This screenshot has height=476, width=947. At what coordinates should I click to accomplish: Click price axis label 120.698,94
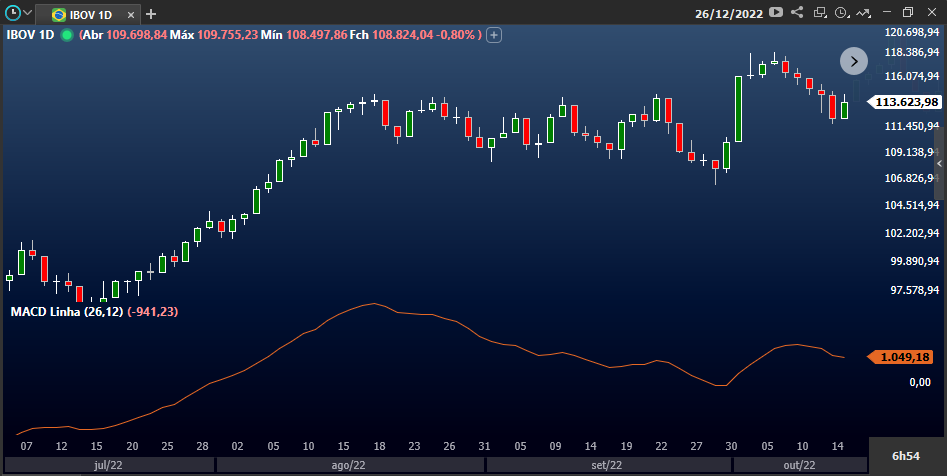[x=911, y=32]
